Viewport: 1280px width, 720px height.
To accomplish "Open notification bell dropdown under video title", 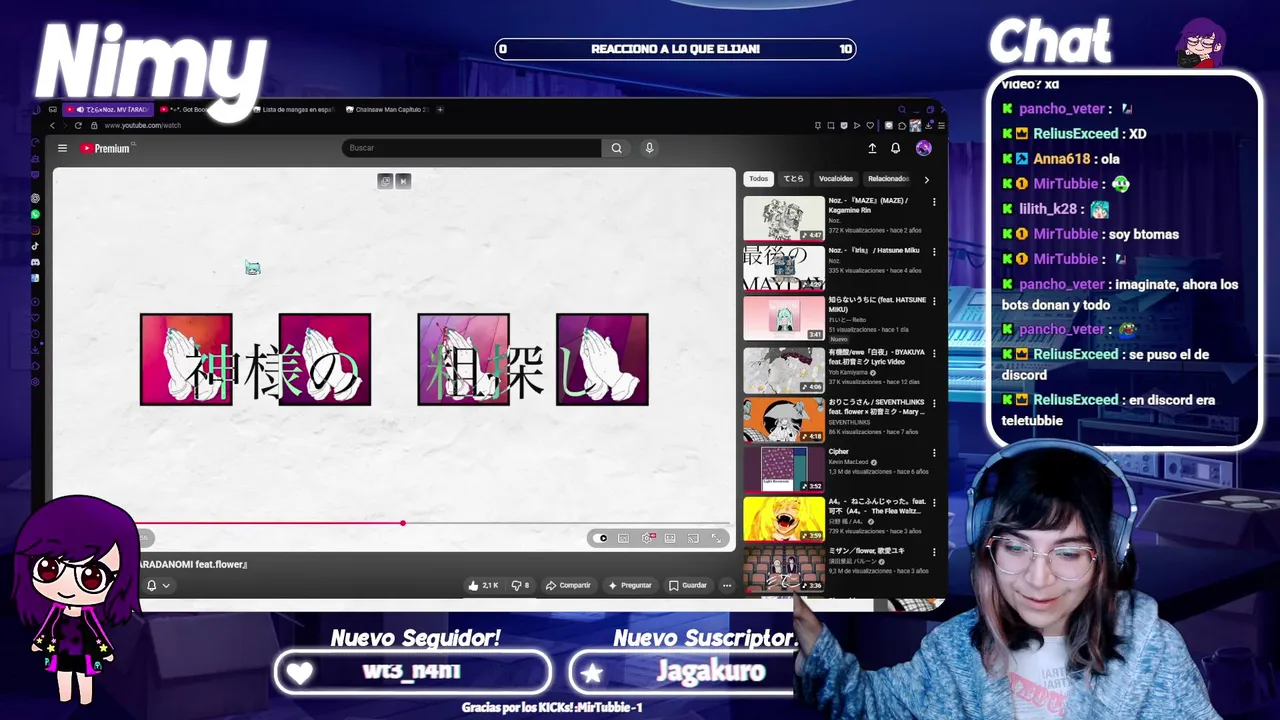I will pyautogui.click(x=158, y=585).
